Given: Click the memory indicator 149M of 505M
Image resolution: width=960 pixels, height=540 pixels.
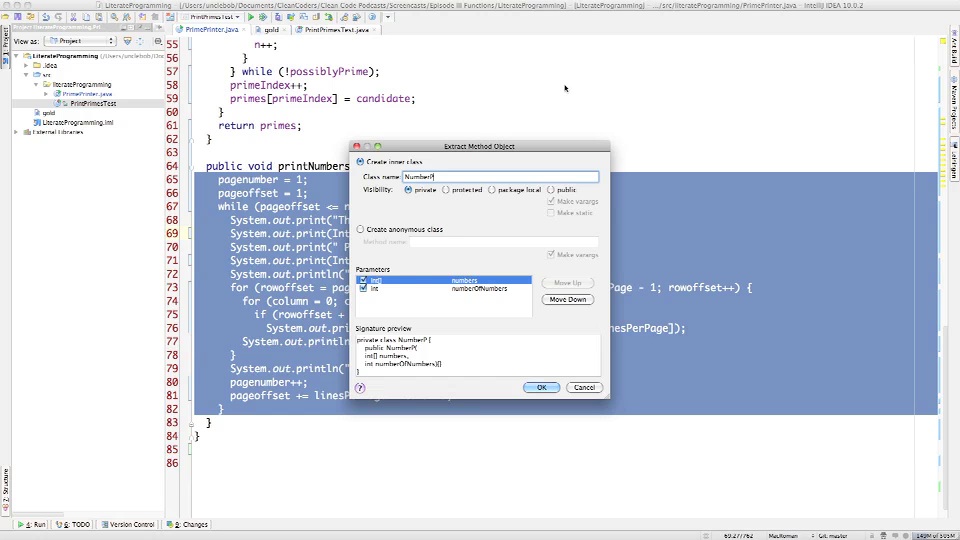Looking at the screenshot, I should coord(935,536).
